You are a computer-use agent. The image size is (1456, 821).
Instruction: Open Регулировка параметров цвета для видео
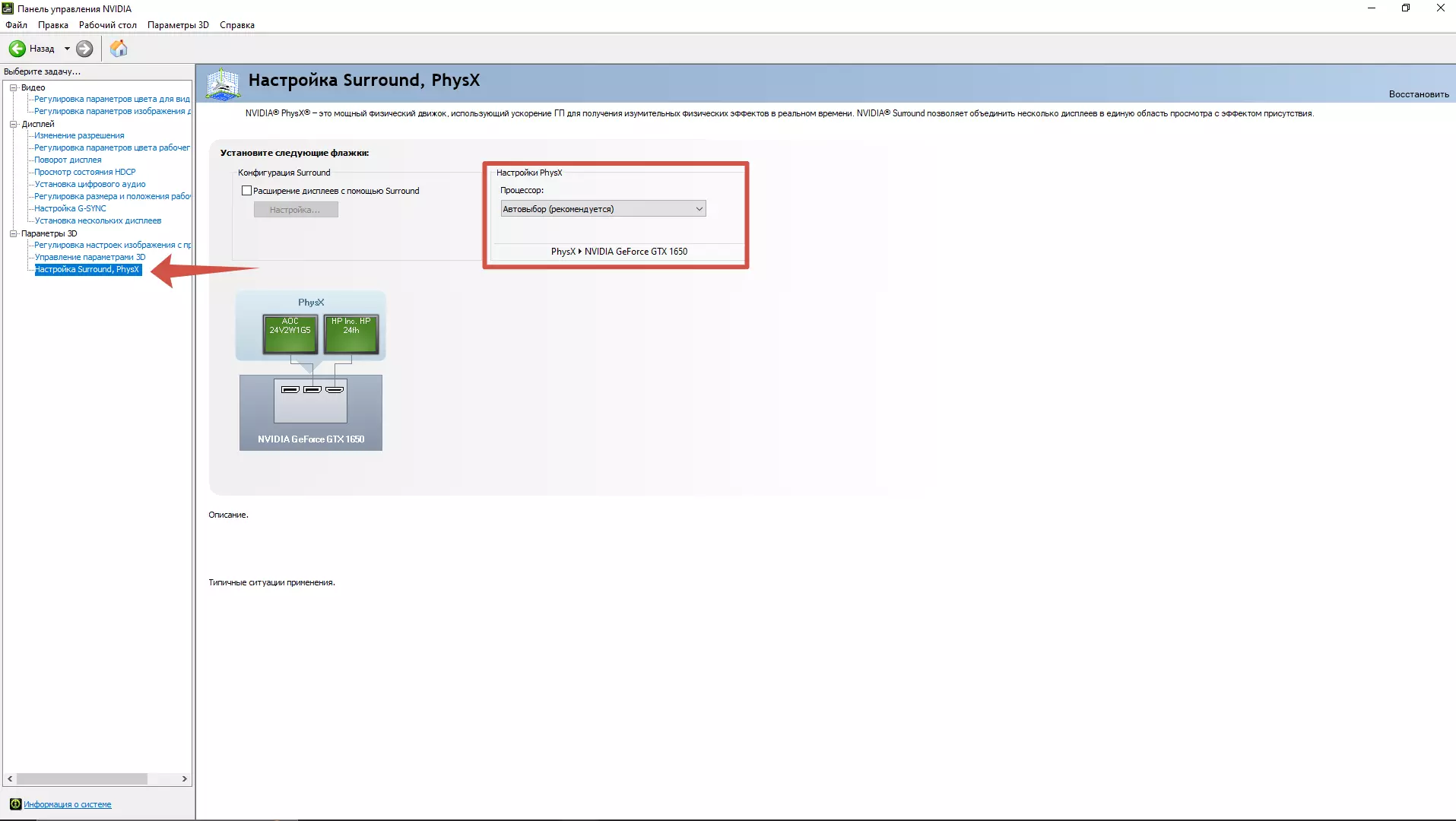coord(112,99)
